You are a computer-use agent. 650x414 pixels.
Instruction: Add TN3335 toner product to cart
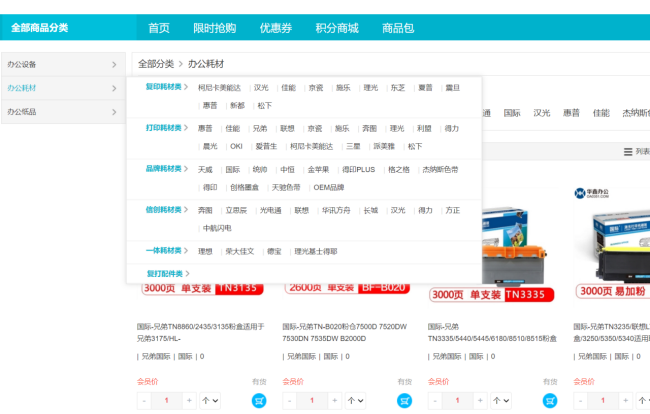click(549, 400)
